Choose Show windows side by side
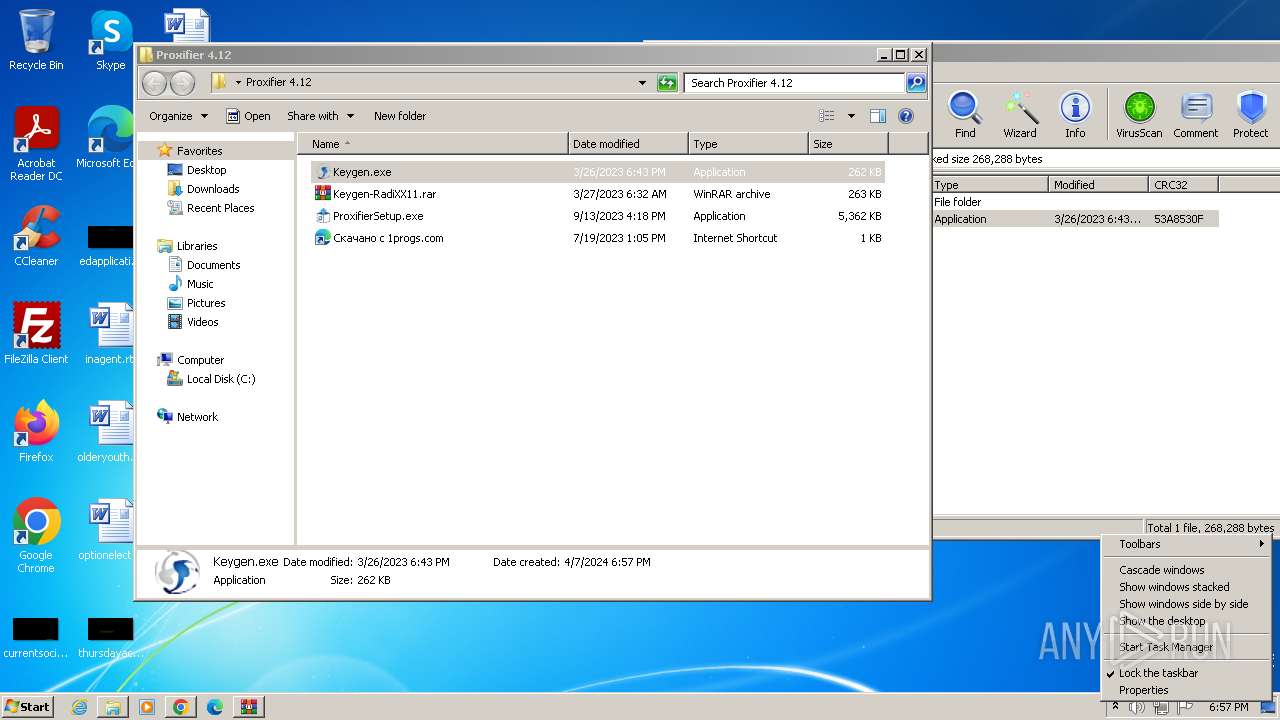The height and width of the screenshot is (720, 1280). 1184,604
